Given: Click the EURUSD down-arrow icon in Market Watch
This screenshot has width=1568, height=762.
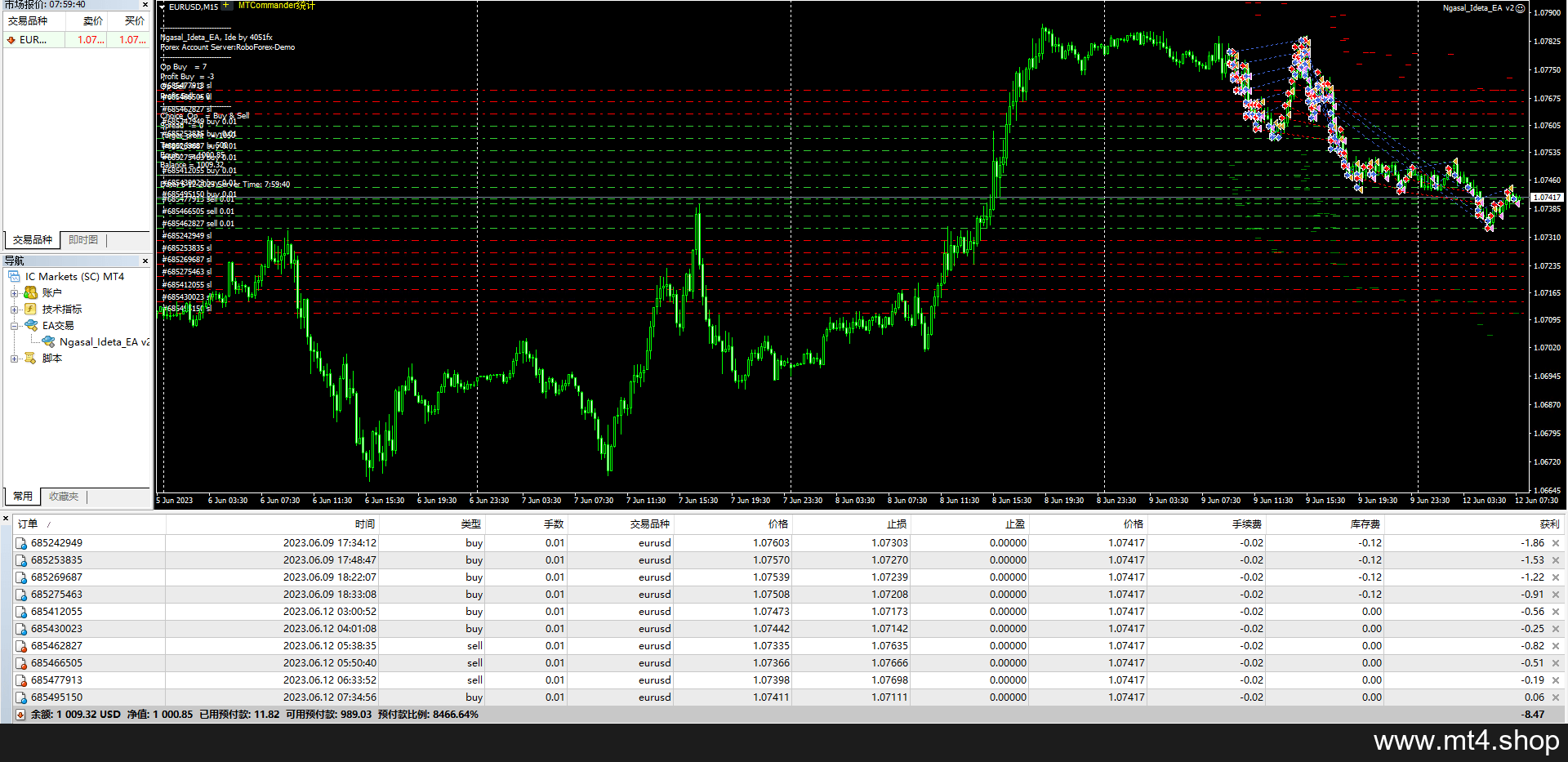Looking at the screenshot, I should 11,40.
